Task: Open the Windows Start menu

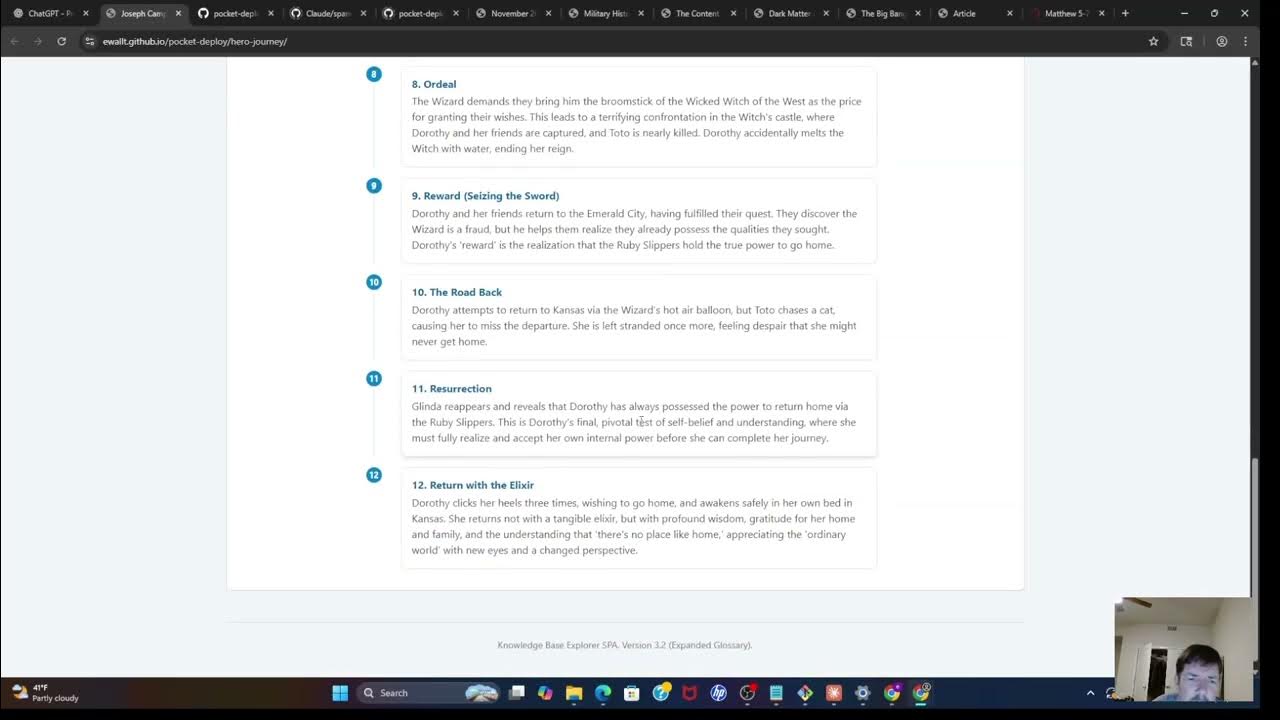Action: (340, 693)
